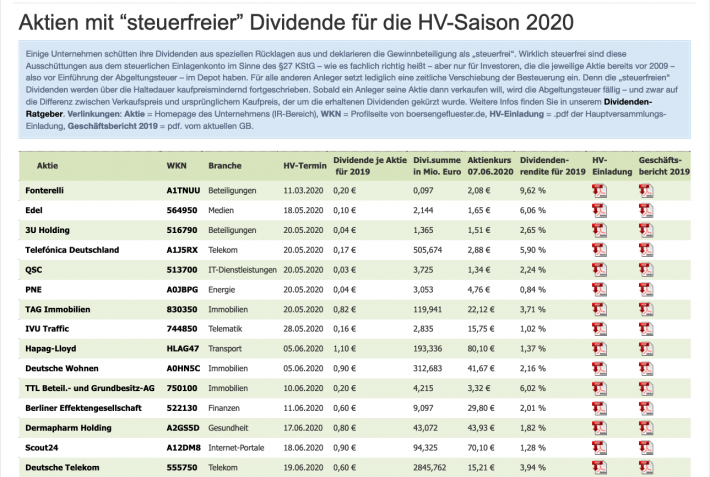
Task: Open WKN A1TNUU profile link
Action: (x=183, y=191)
